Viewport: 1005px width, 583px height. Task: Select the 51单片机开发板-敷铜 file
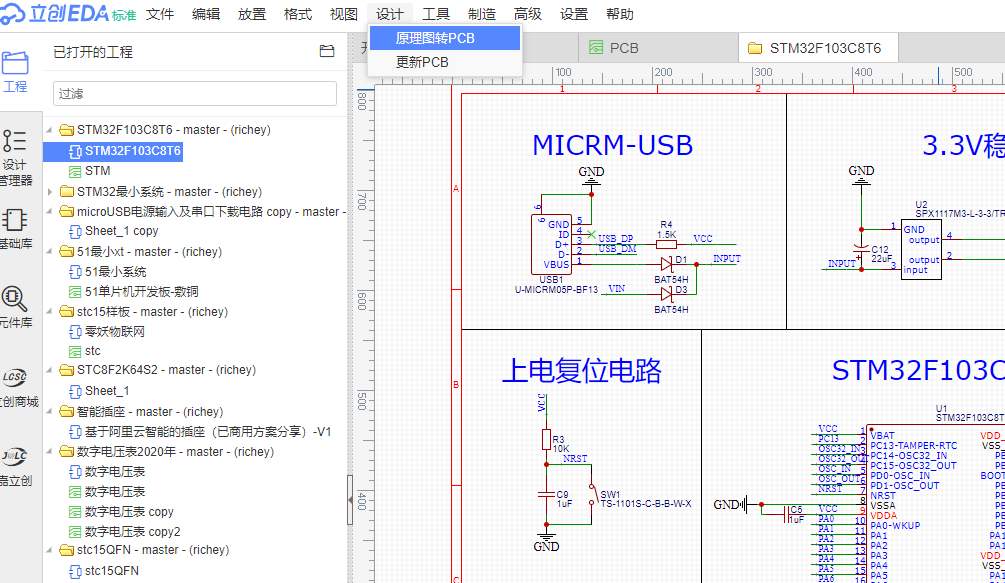tap(142, 292)
